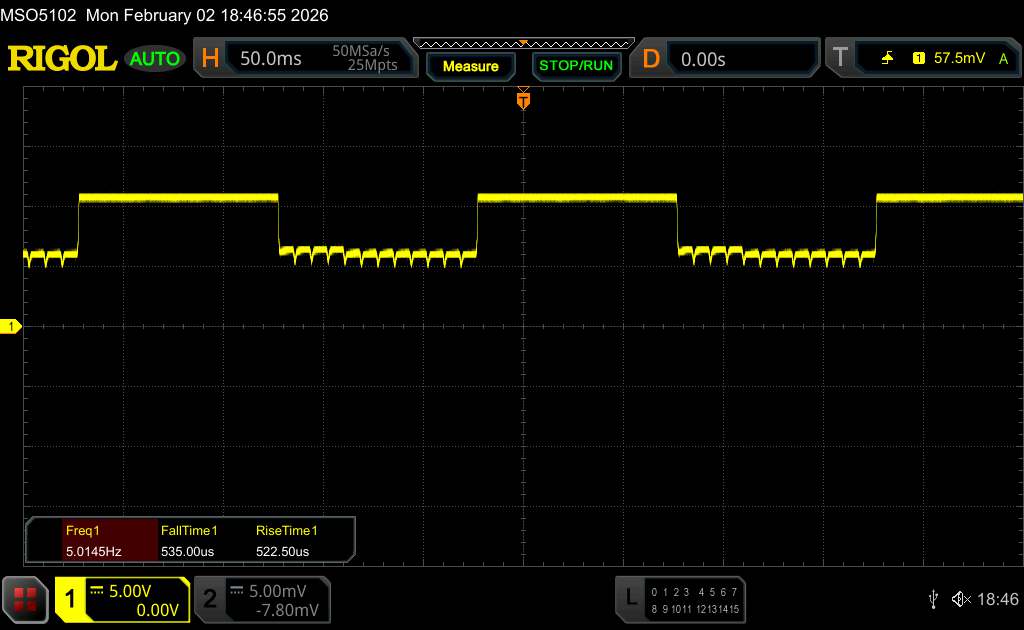This screenshot has height=630, width=1024.
Task: Unmute the speaker sound icon
Action: click(960, 599)
